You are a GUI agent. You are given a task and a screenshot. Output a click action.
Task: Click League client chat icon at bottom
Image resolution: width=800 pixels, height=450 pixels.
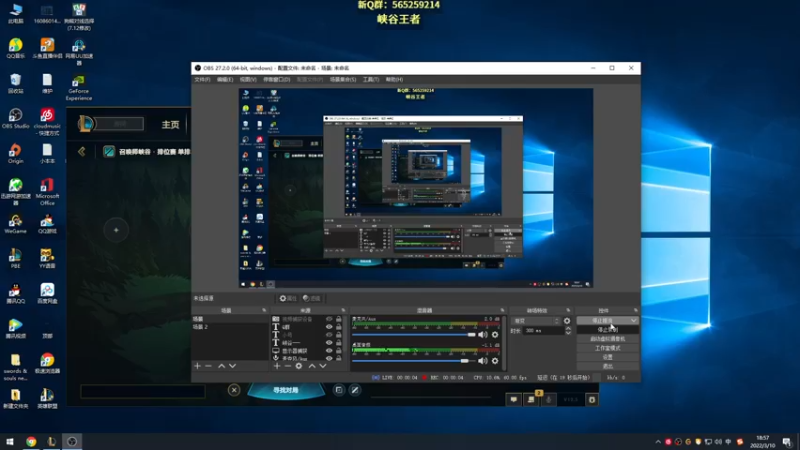tap(514, 399)
